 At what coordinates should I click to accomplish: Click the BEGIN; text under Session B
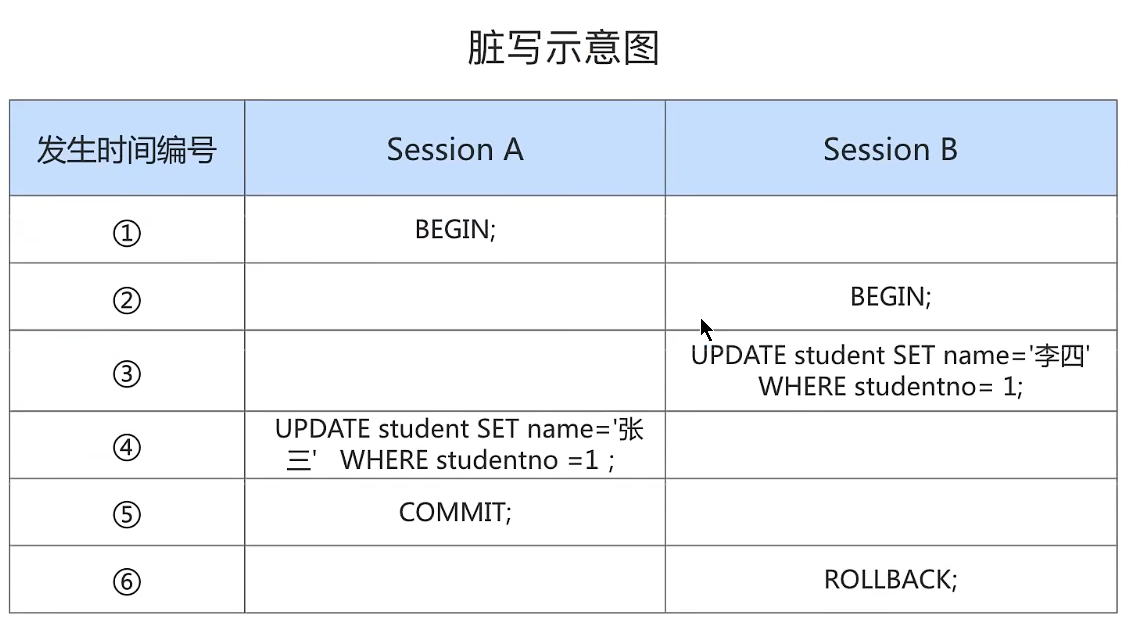tap(890, 297)
